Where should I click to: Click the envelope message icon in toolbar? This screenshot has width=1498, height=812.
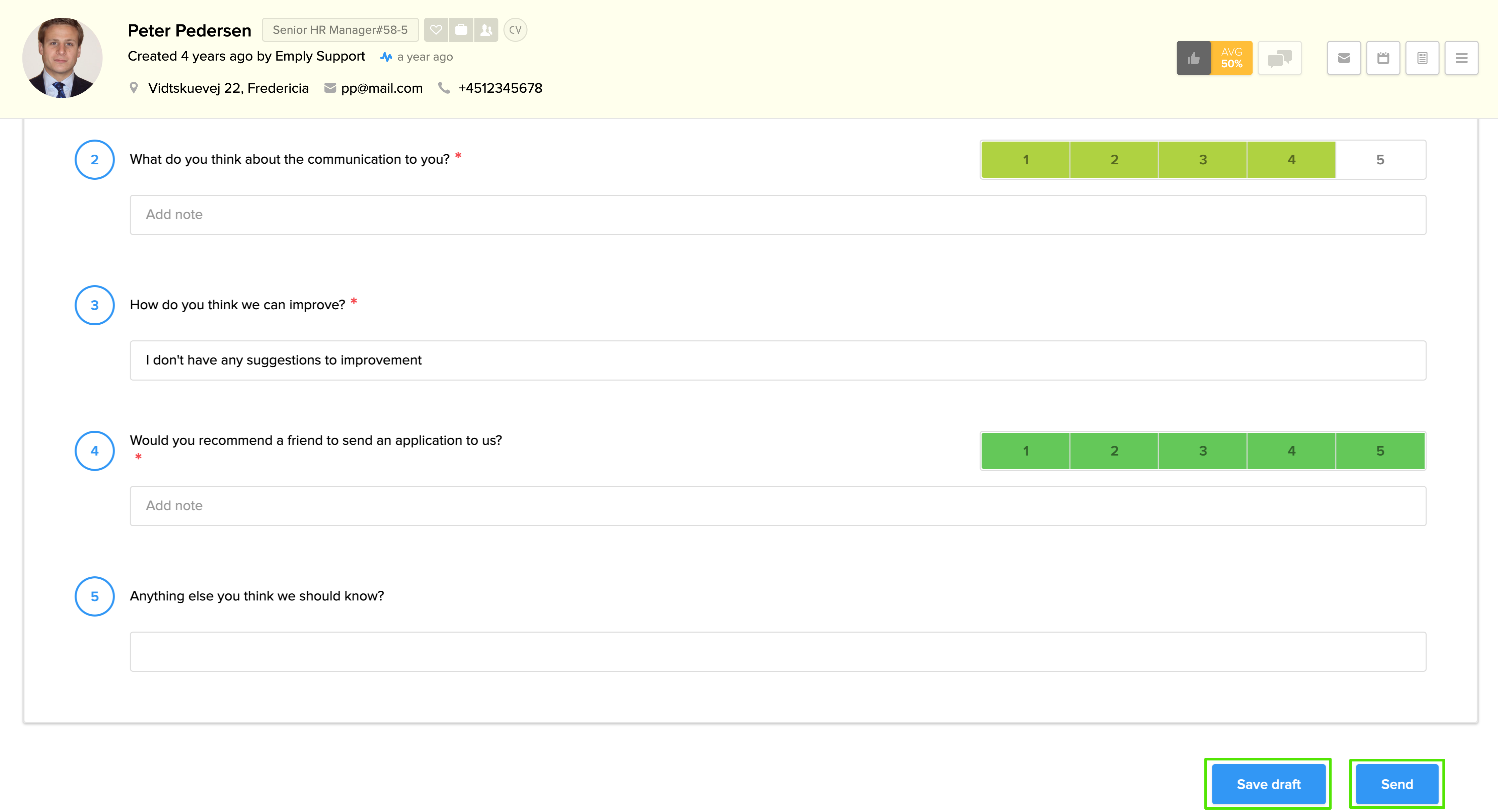tap(1344, 58)
